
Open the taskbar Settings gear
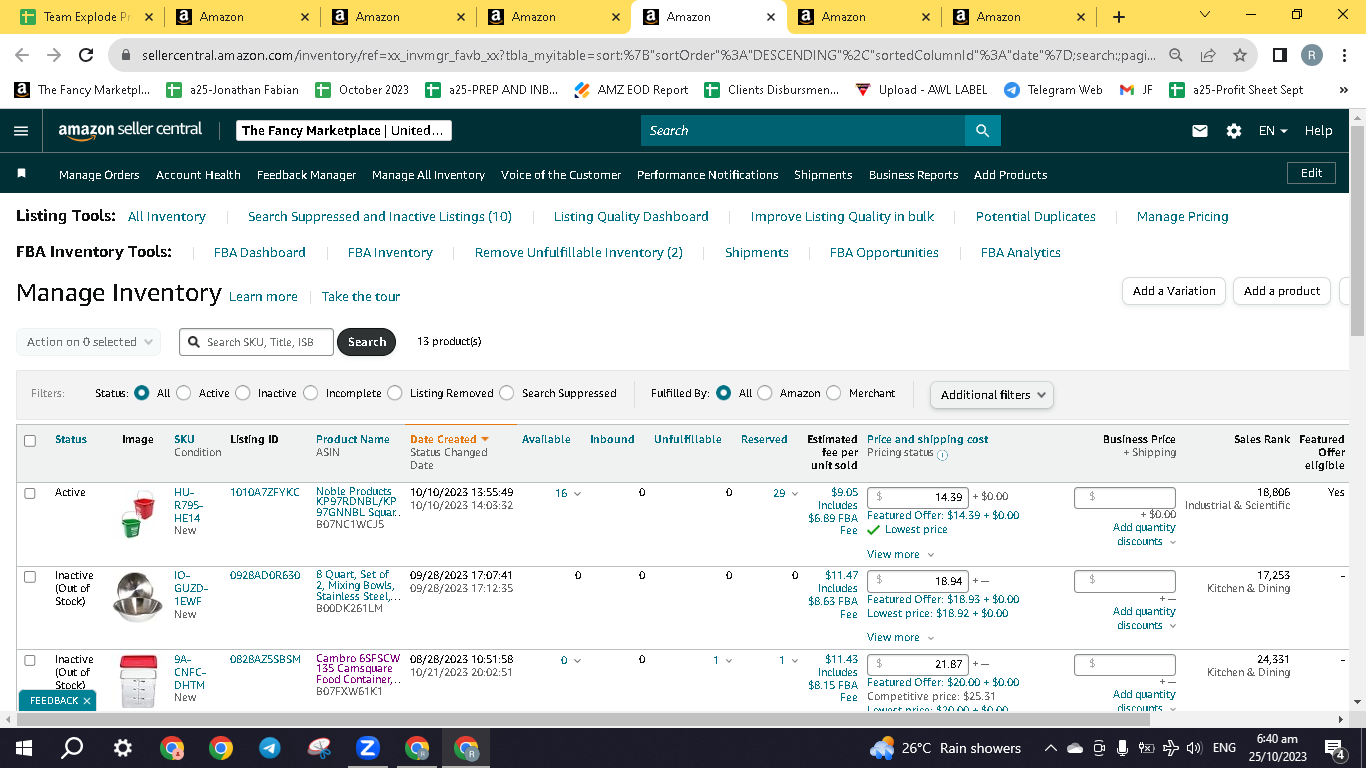click(x=122, y=748)
